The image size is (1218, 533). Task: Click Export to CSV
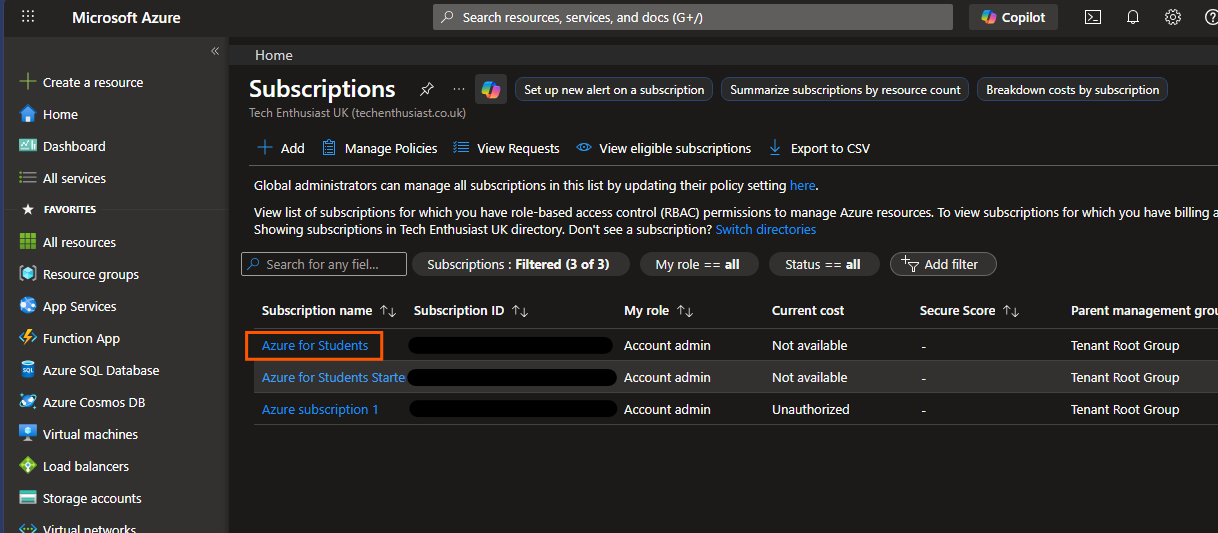tap(819, 148)
